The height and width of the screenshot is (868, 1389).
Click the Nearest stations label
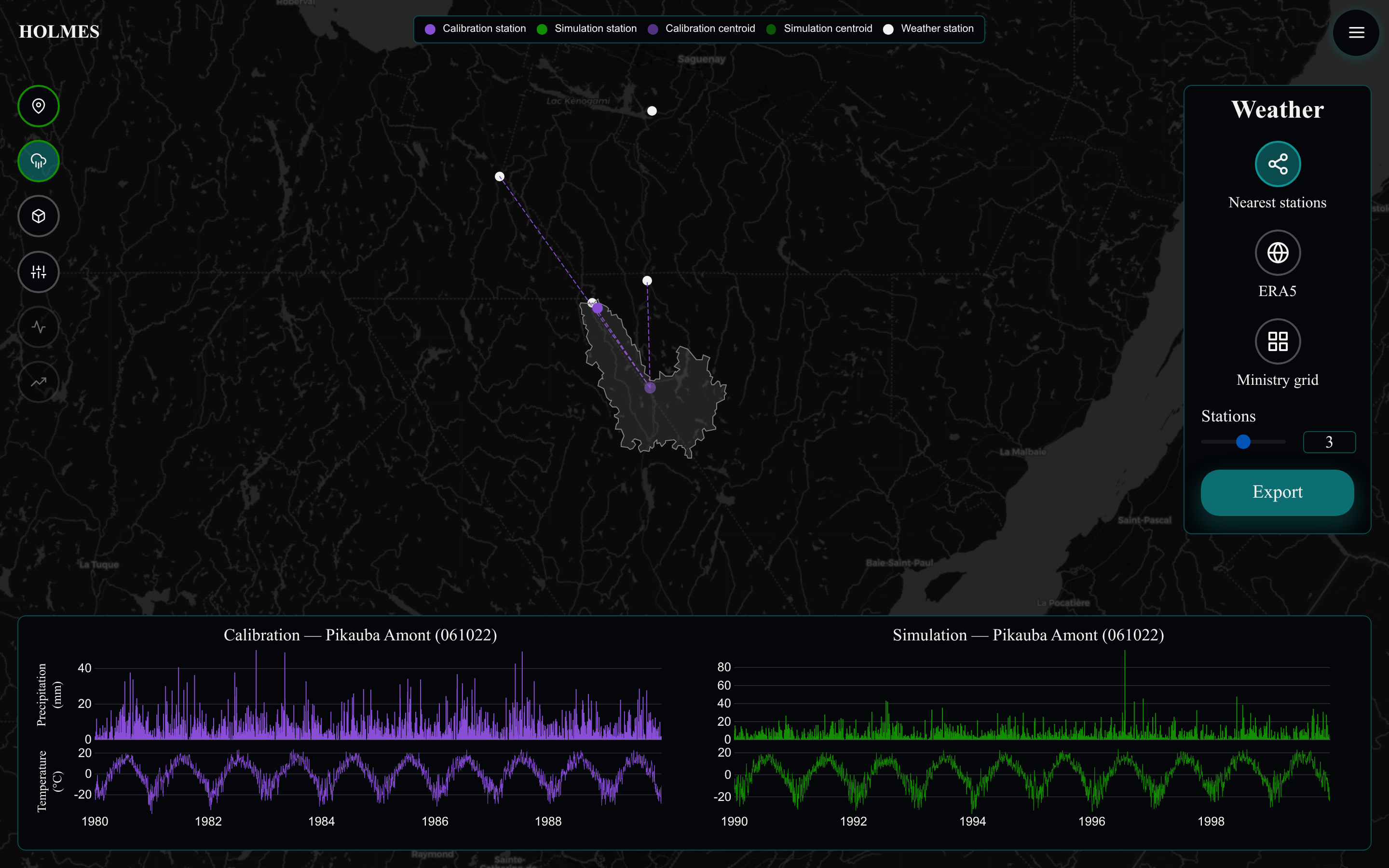click(x=1277, y=203)
